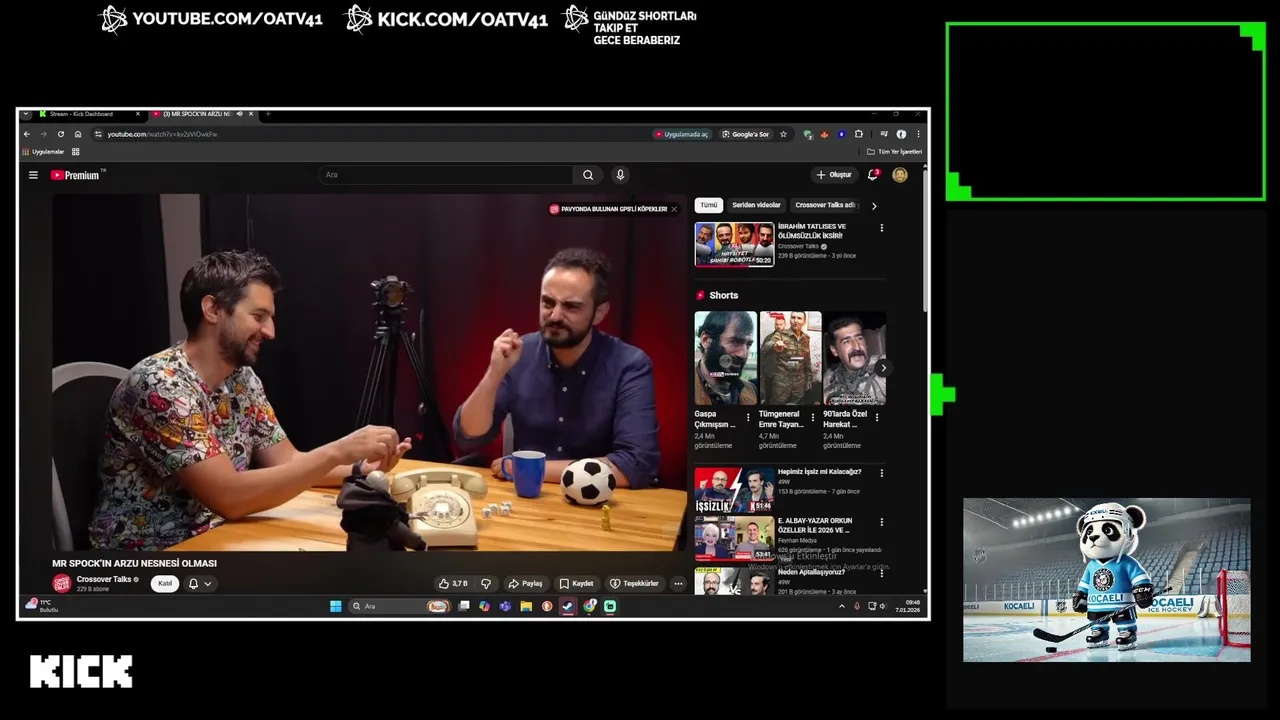Screen dimensions: 1280x720
Task: Open the Crossover Talks channel name
Action: (x=104, y=579)
